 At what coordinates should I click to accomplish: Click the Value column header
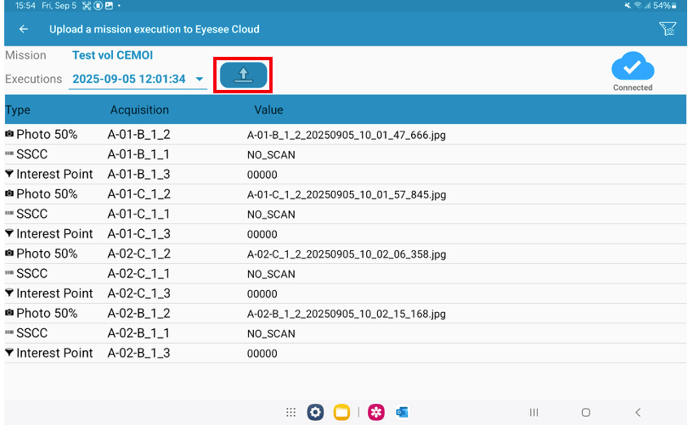click(x=269, y=109)
